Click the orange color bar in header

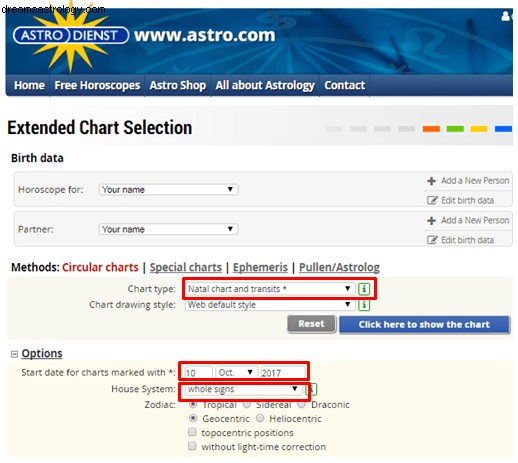[431, 129]
